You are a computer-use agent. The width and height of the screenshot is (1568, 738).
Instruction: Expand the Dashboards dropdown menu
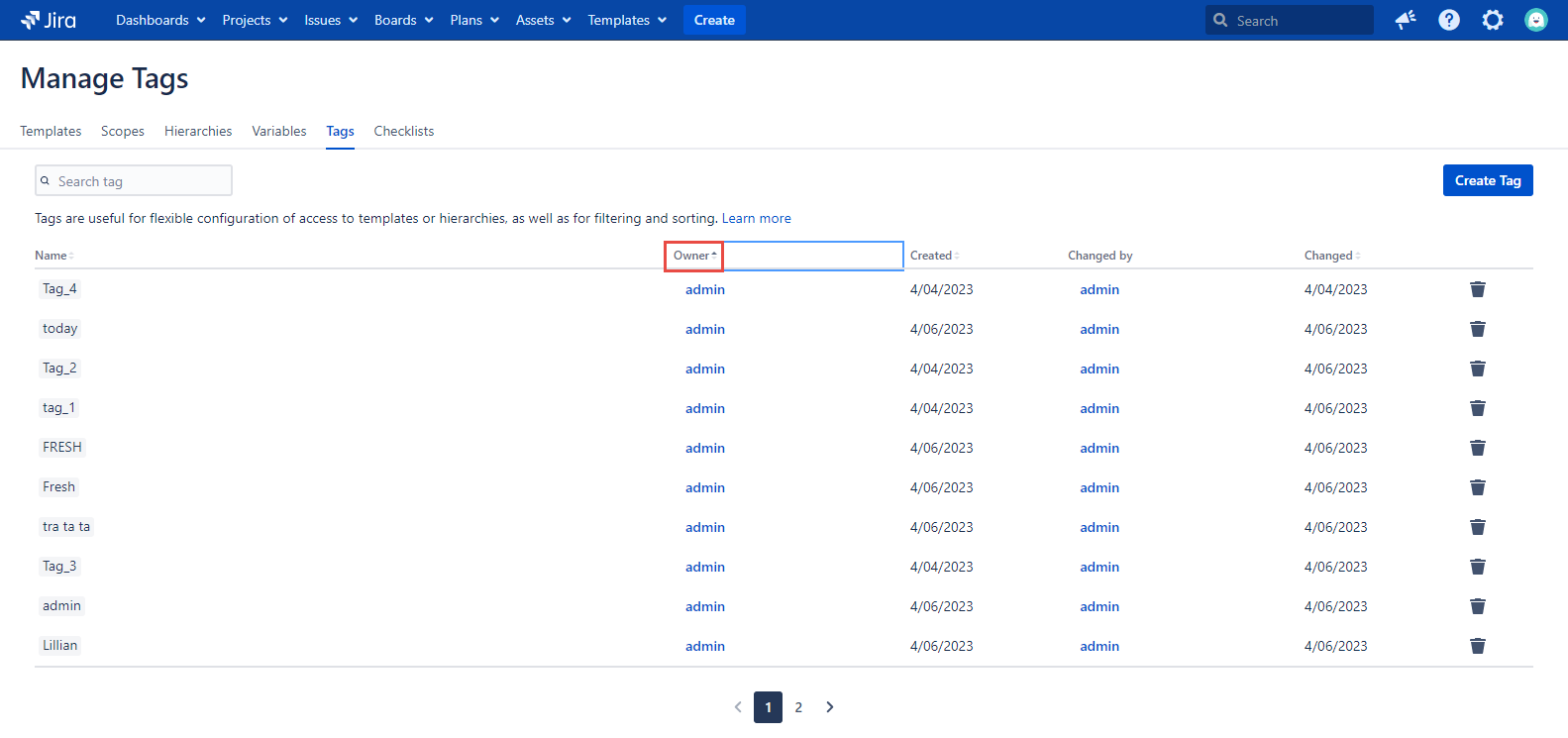point(160,20)
